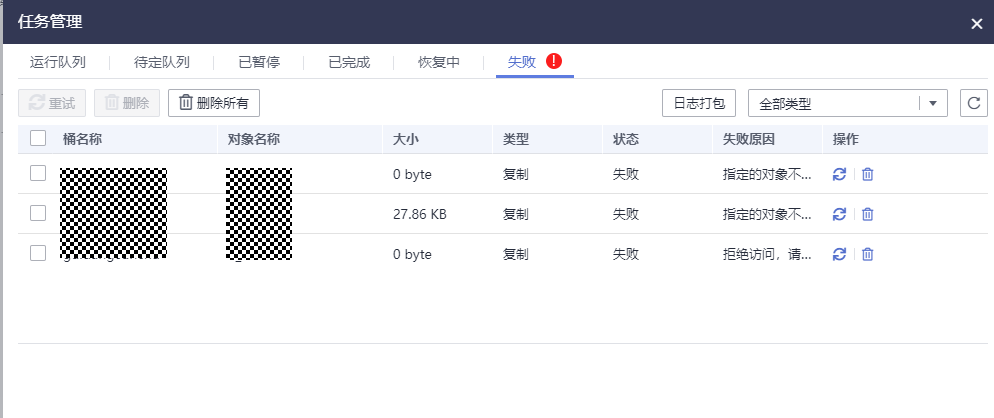
Task: Switch to the 待定队列 tab
Action: [x=162, y=62]
